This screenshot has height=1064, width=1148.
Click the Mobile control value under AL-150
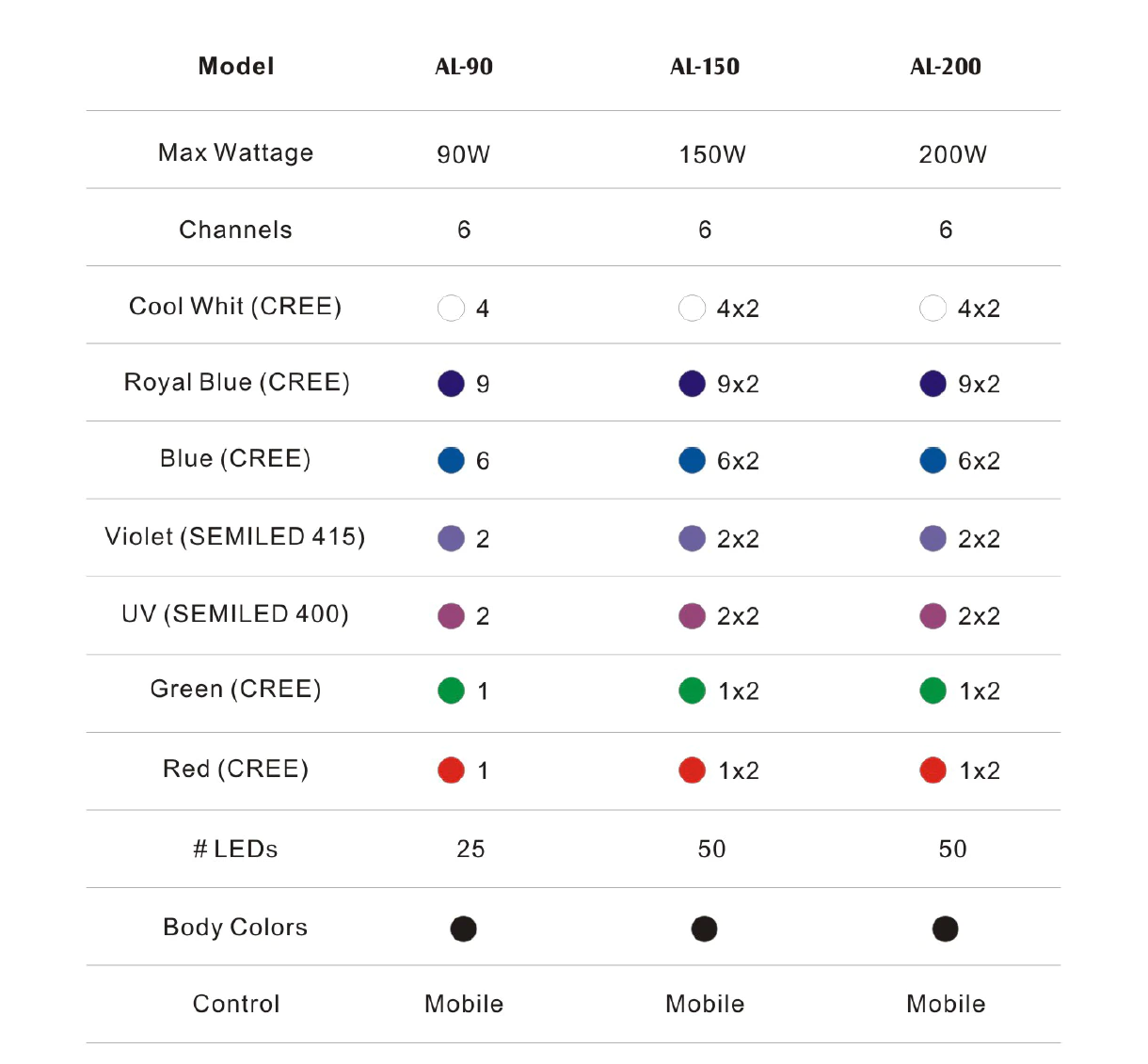click(x=705, y=1005)
